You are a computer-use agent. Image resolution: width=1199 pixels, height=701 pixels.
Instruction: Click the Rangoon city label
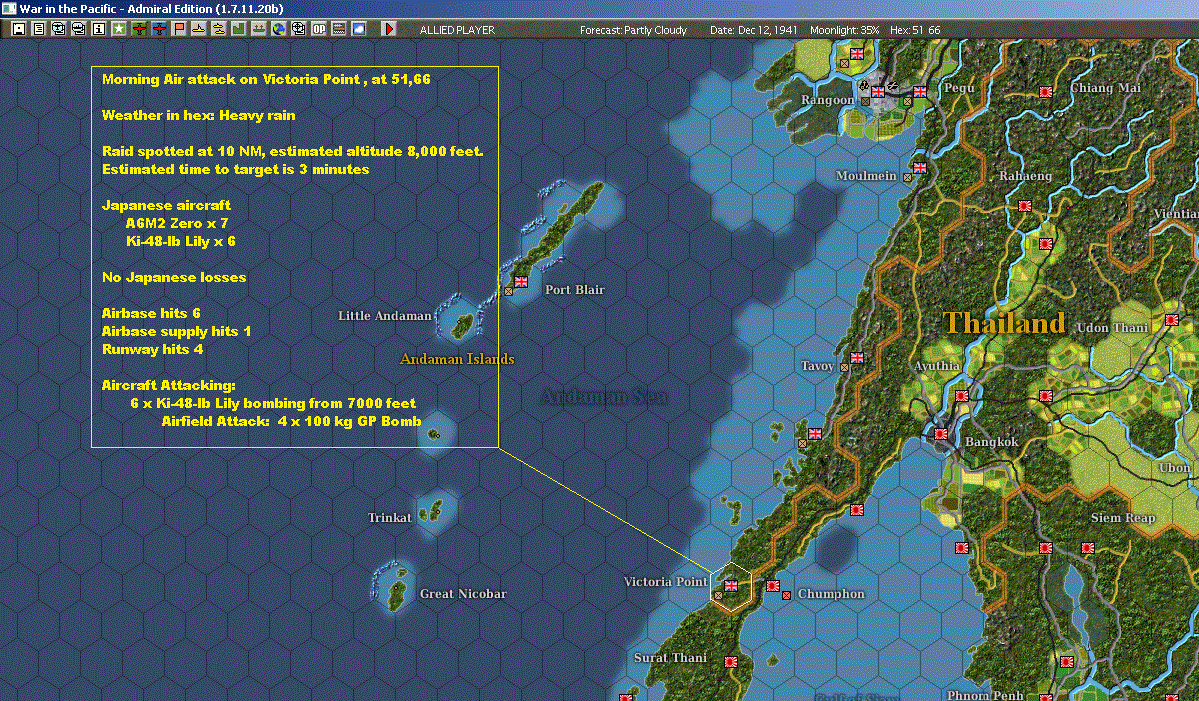pyautogui.click(x=827, y=100)
